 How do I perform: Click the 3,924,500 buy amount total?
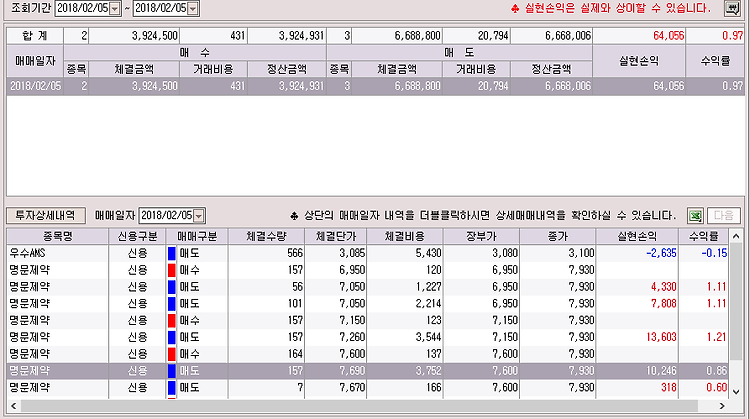coord(154,36)
